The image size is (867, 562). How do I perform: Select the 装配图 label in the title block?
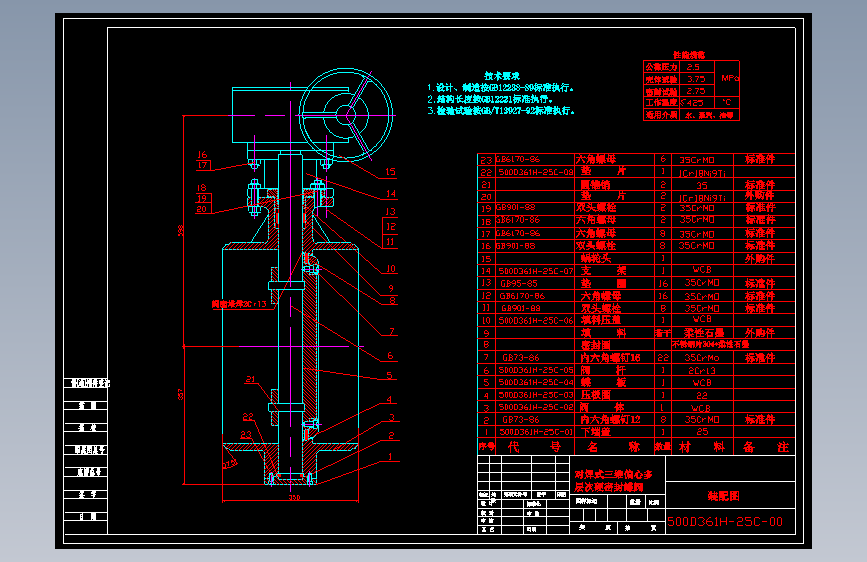point(723,496)
